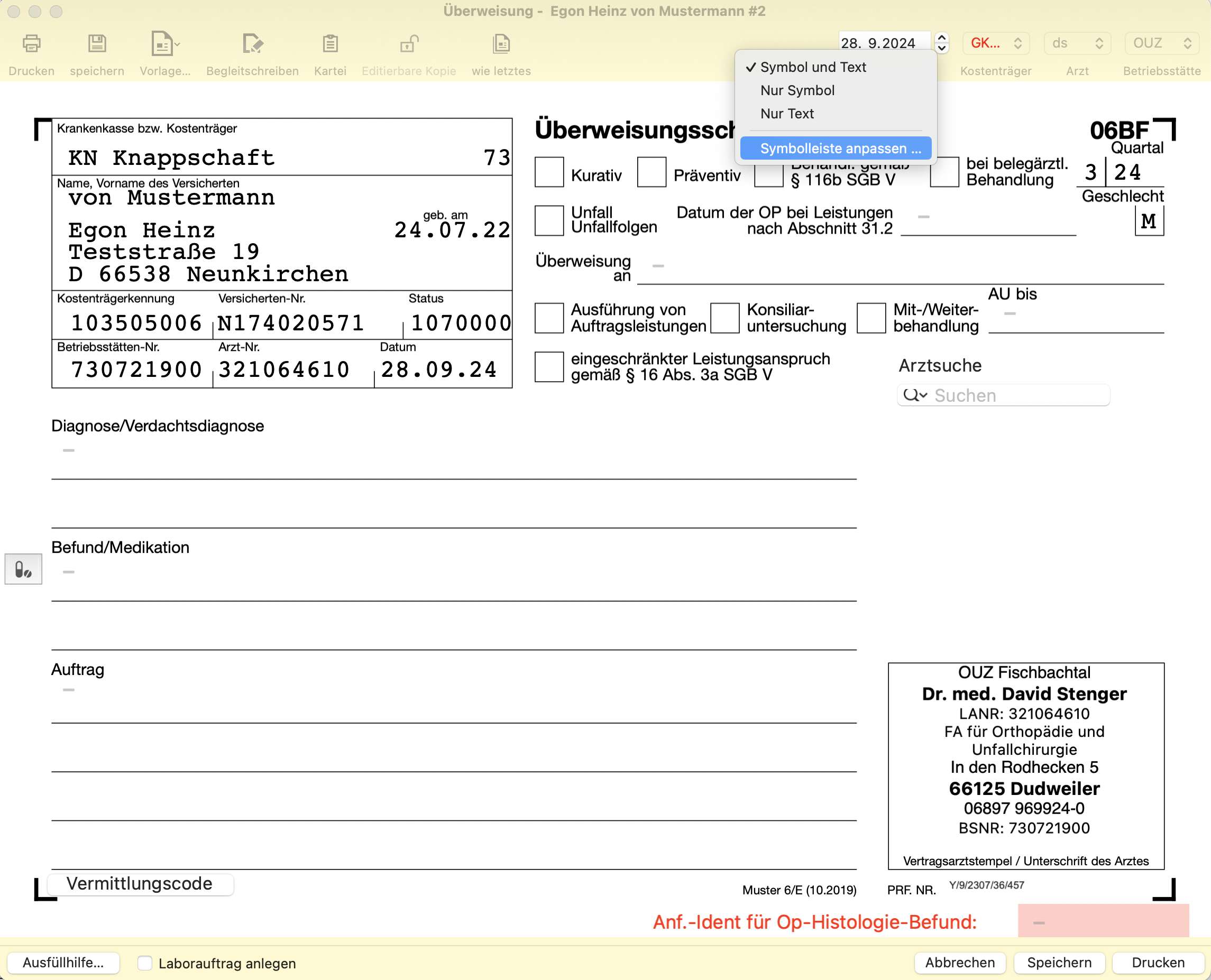This screenshot has height=980, width=1211.
Task: Click the Status value 1070000
Action: pyautogui.click(x=461, y=323)
